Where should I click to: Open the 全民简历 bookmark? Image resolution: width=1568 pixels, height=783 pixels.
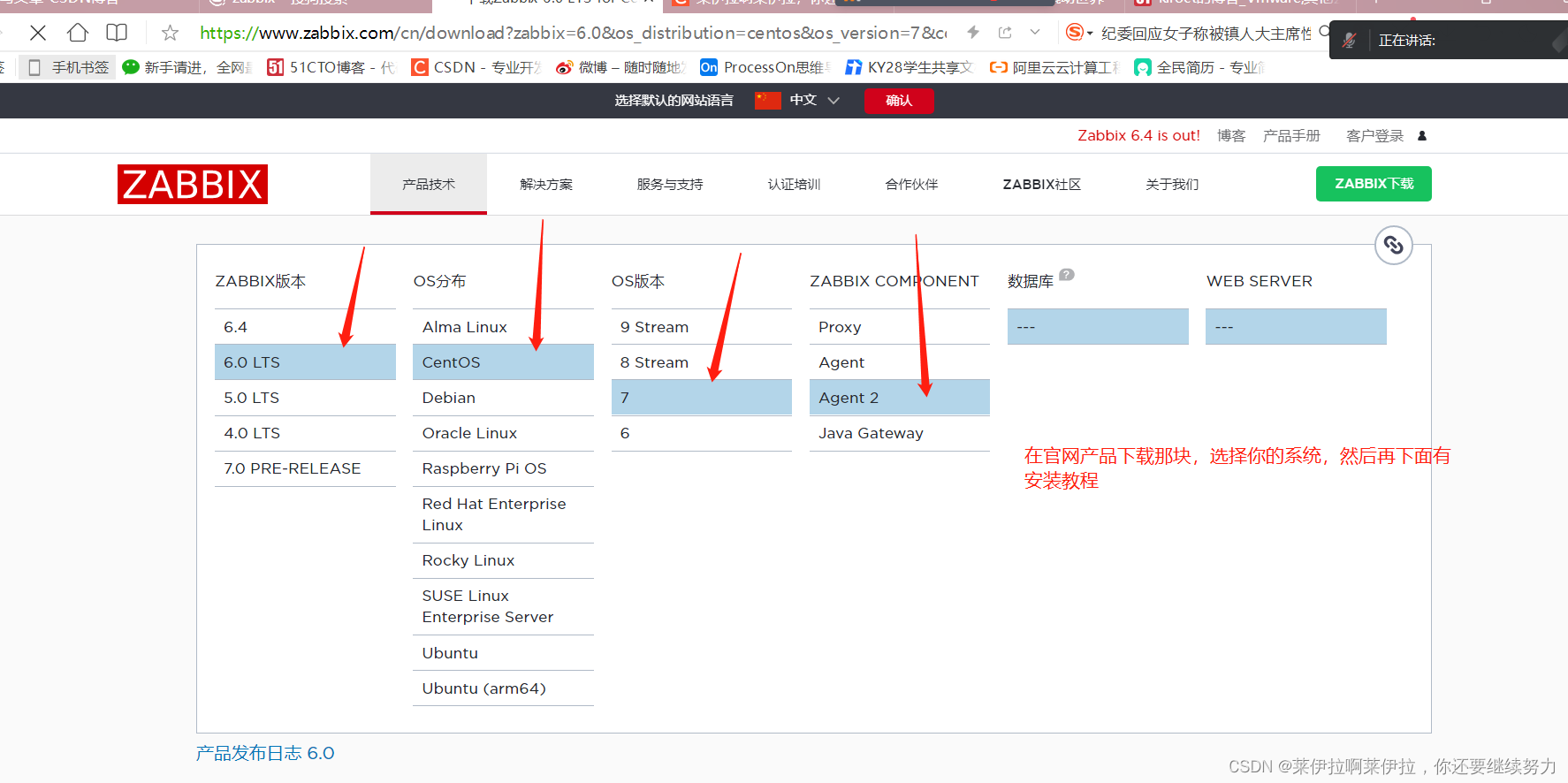click(1199, 67)
